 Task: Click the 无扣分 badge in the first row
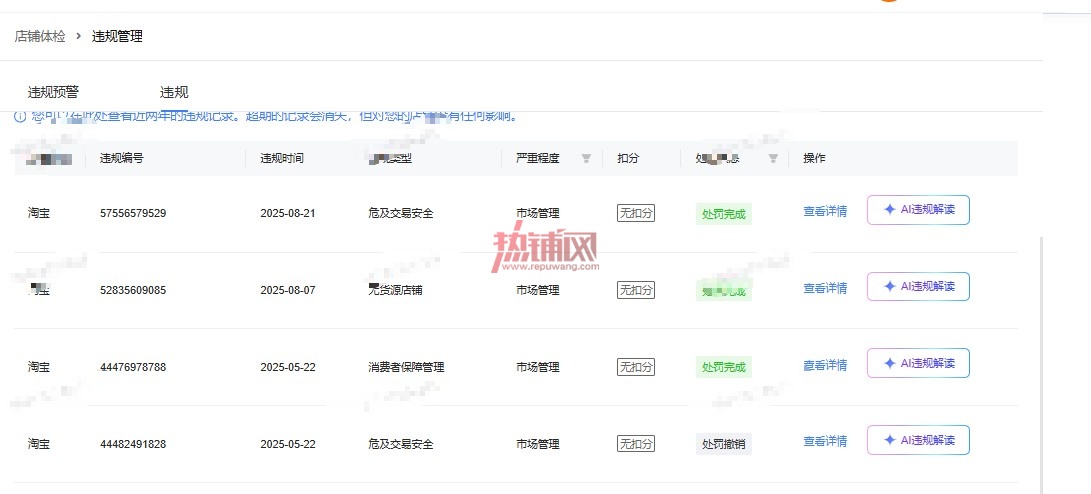click(636, 213)
